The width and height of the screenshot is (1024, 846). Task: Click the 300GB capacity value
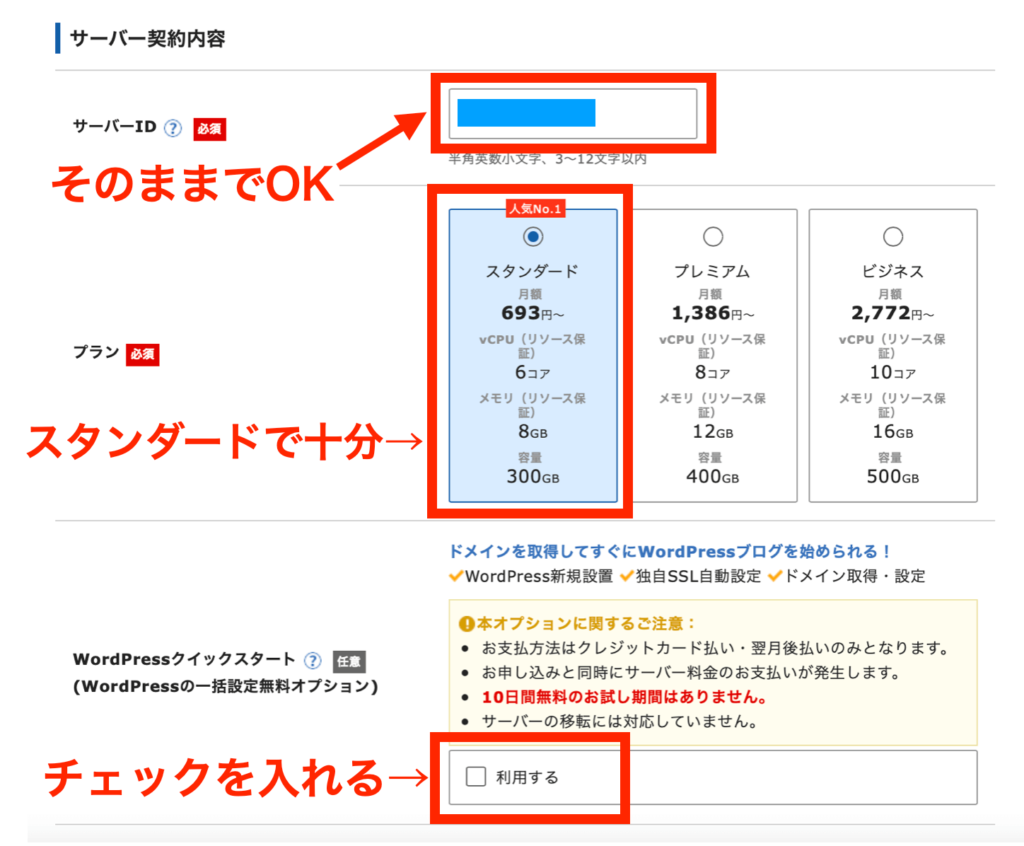tap(533, 477)
